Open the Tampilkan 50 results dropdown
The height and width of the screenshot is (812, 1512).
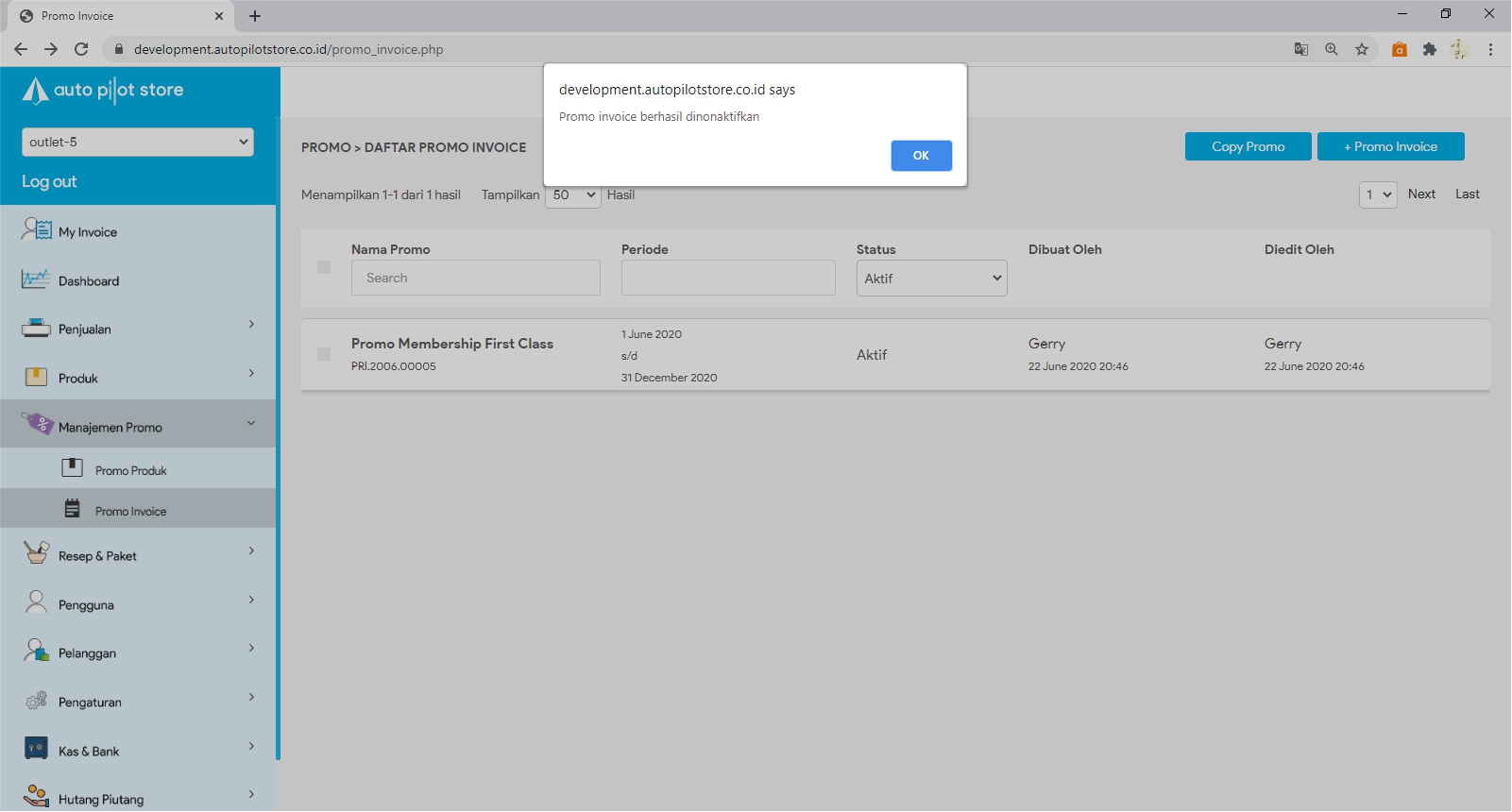tap(573, 195)
